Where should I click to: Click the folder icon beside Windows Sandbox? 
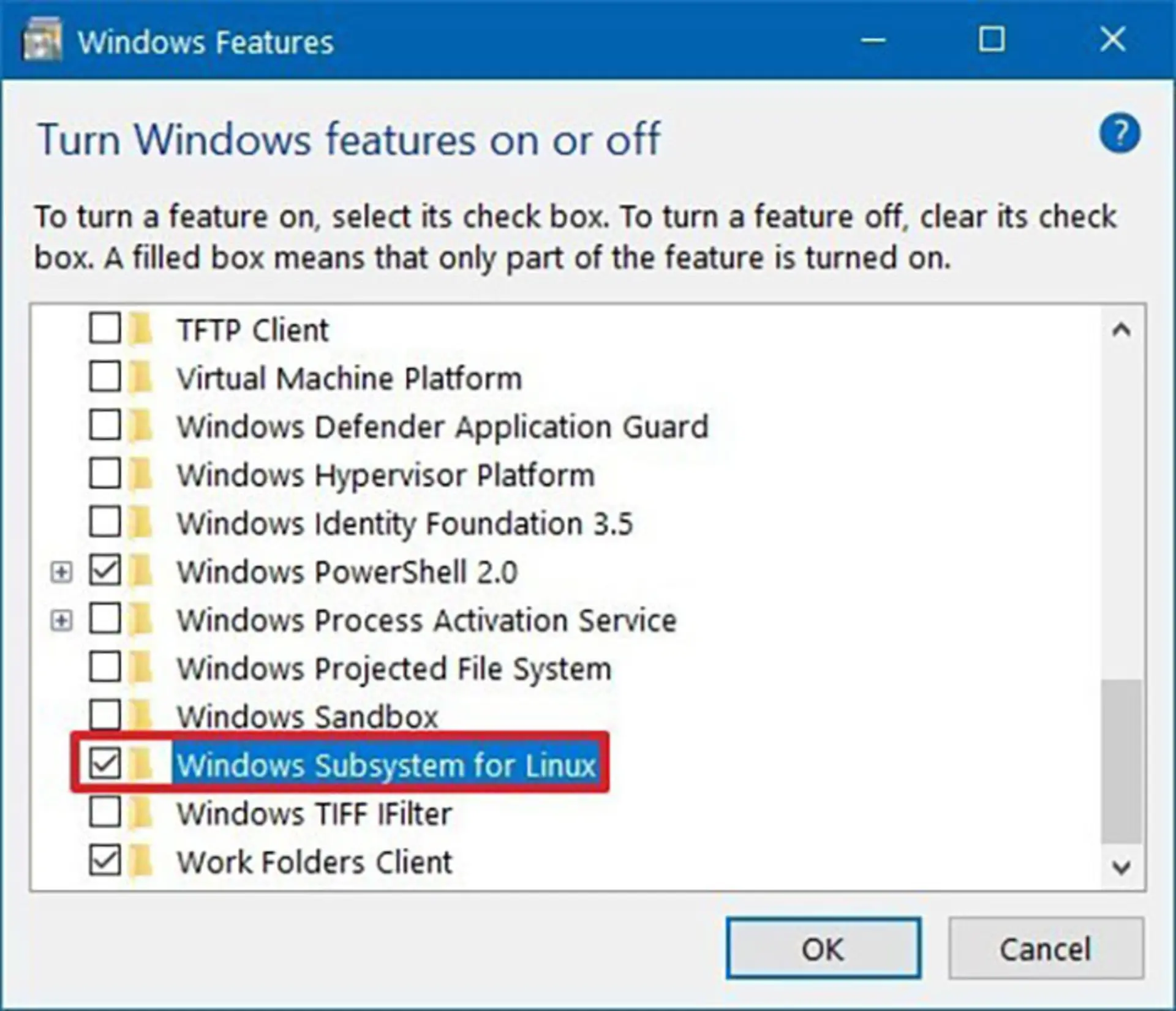[x=141, y=715]
